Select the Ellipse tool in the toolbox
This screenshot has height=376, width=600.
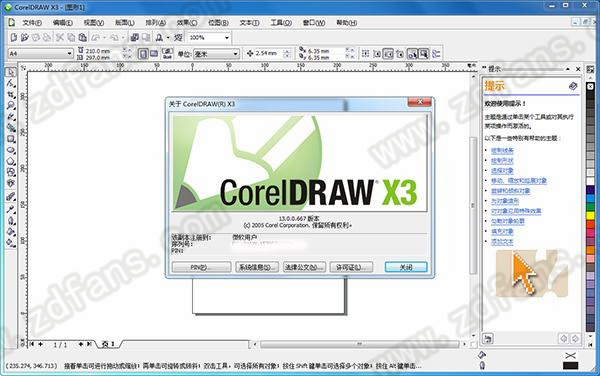(x=11, y=150)
